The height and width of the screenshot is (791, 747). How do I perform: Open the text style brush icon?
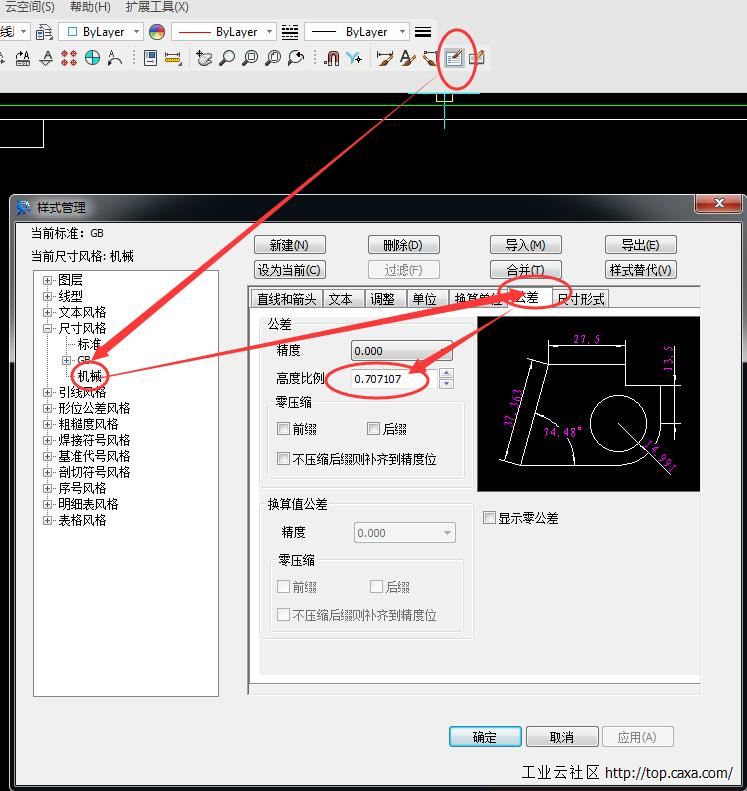pyautogui.click(x=408, y=59)
